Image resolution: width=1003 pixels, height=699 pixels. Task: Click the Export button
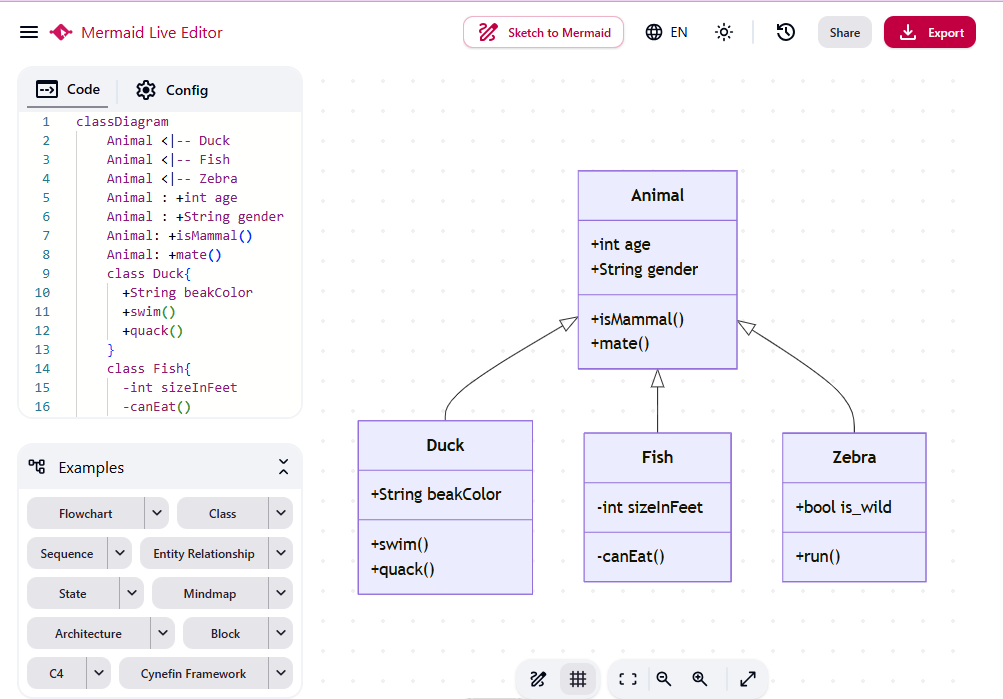tap(929, 32)
